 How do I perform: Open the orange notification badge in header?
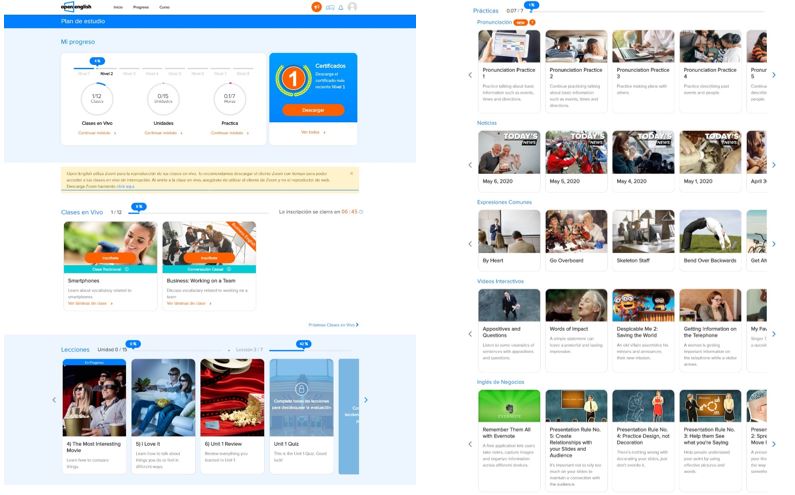316,7
